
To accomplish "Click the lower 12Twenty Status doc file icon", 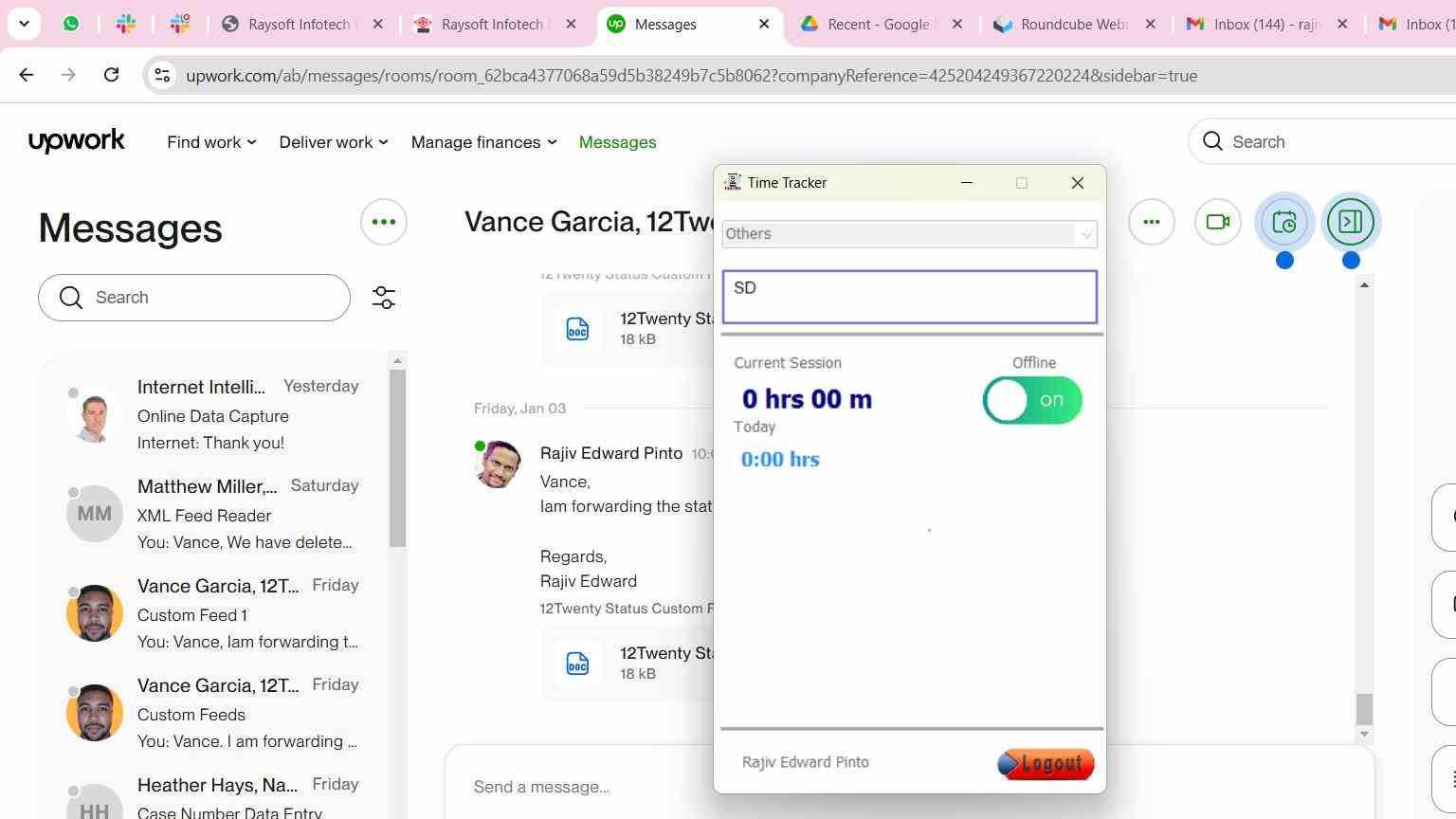I will pyautogui.click(x=577, y=664).
